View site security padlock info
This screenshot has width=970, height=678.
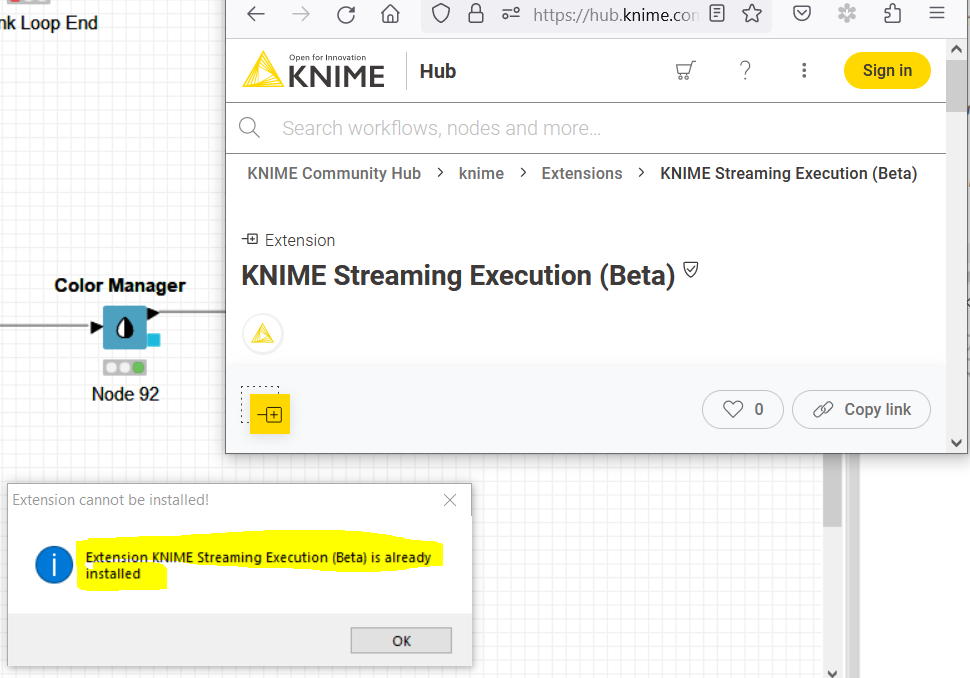click(476, 14)
